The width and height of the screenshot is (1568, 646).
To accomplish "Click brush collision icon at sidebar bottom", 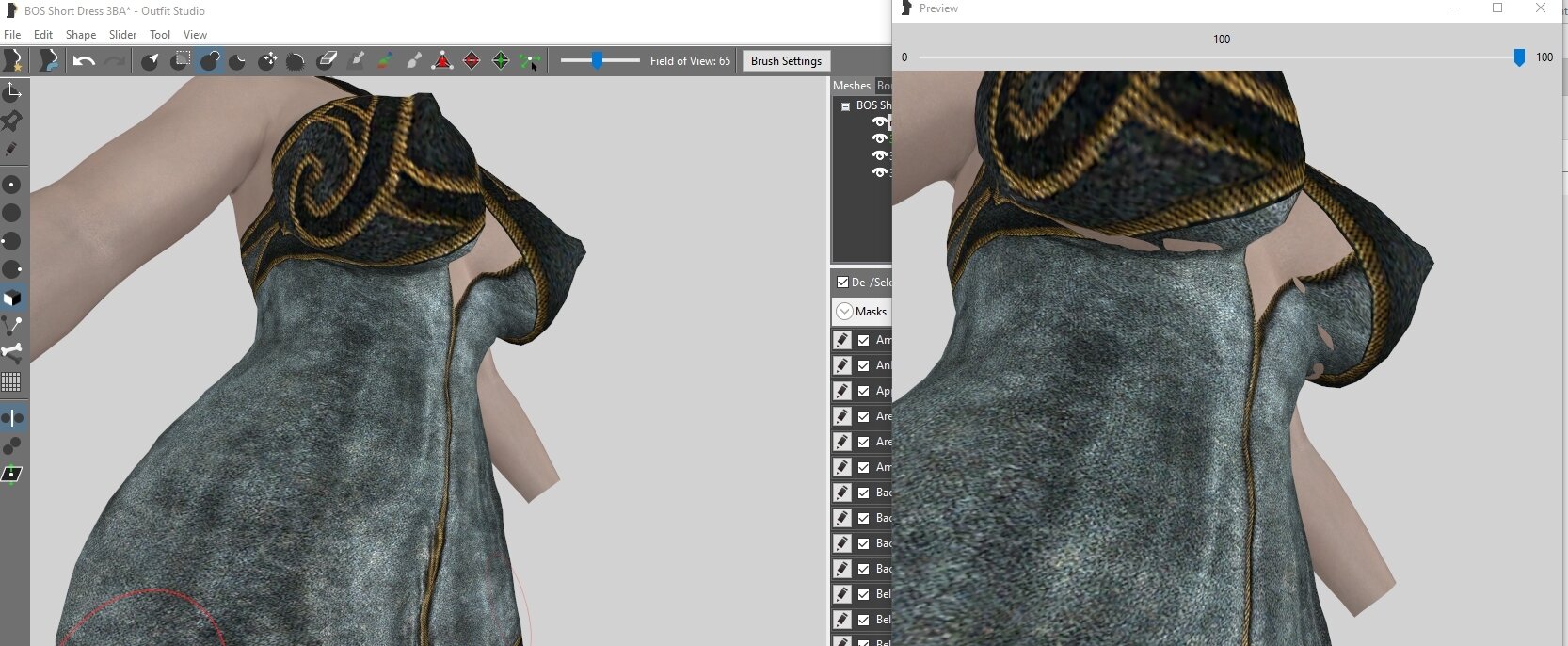I will pos(12,474).
